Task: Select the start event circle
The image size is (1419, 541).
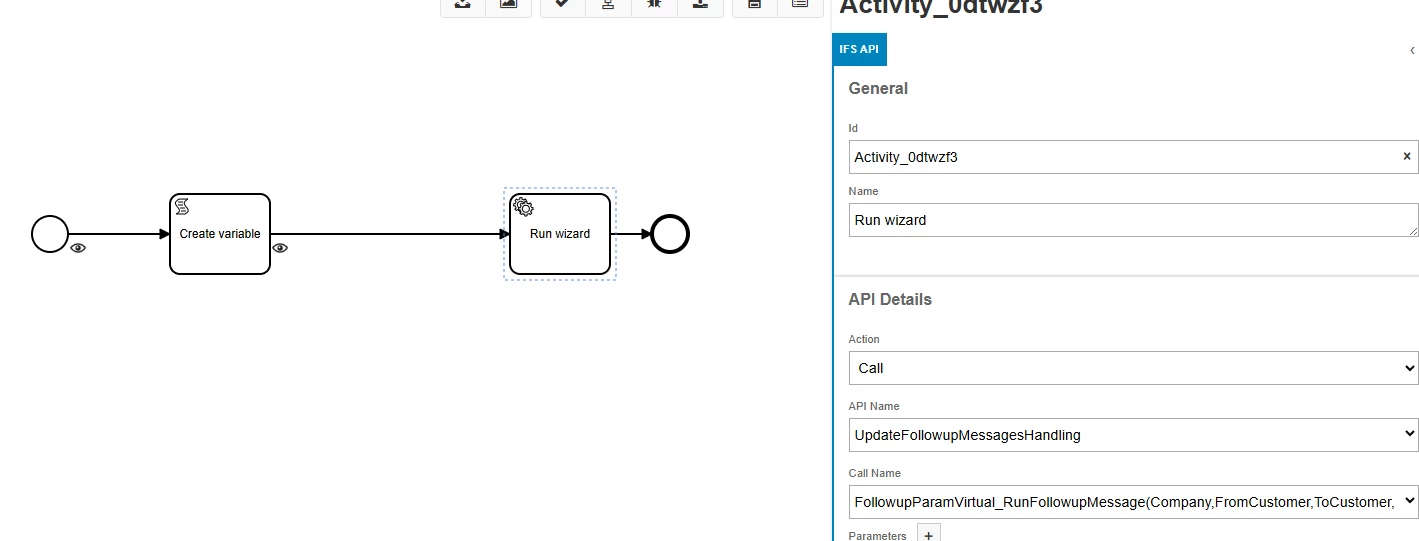Action: click(50, 234)
